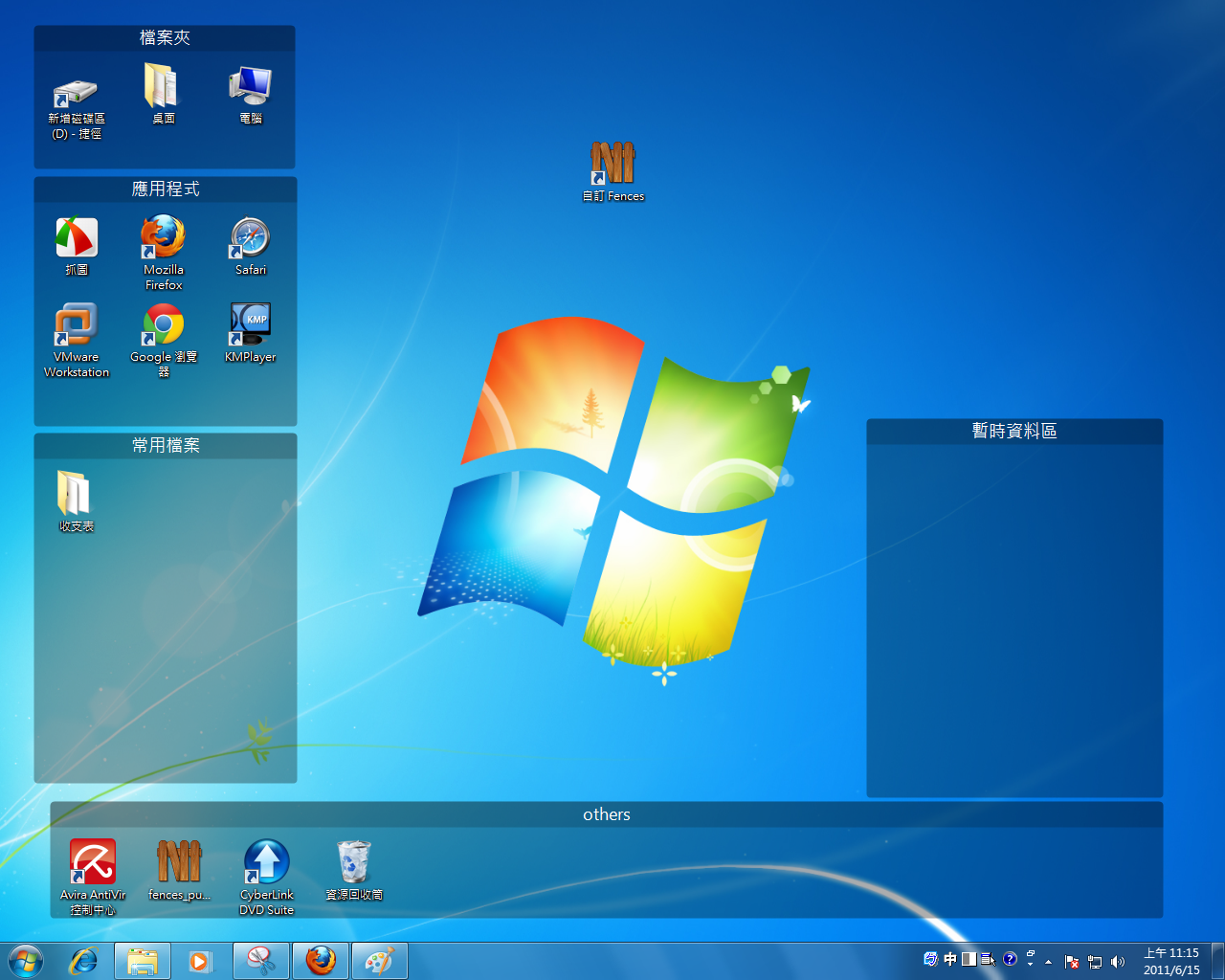
Task: Open the Paint palette app in taskbar
Action: [380, 961]
